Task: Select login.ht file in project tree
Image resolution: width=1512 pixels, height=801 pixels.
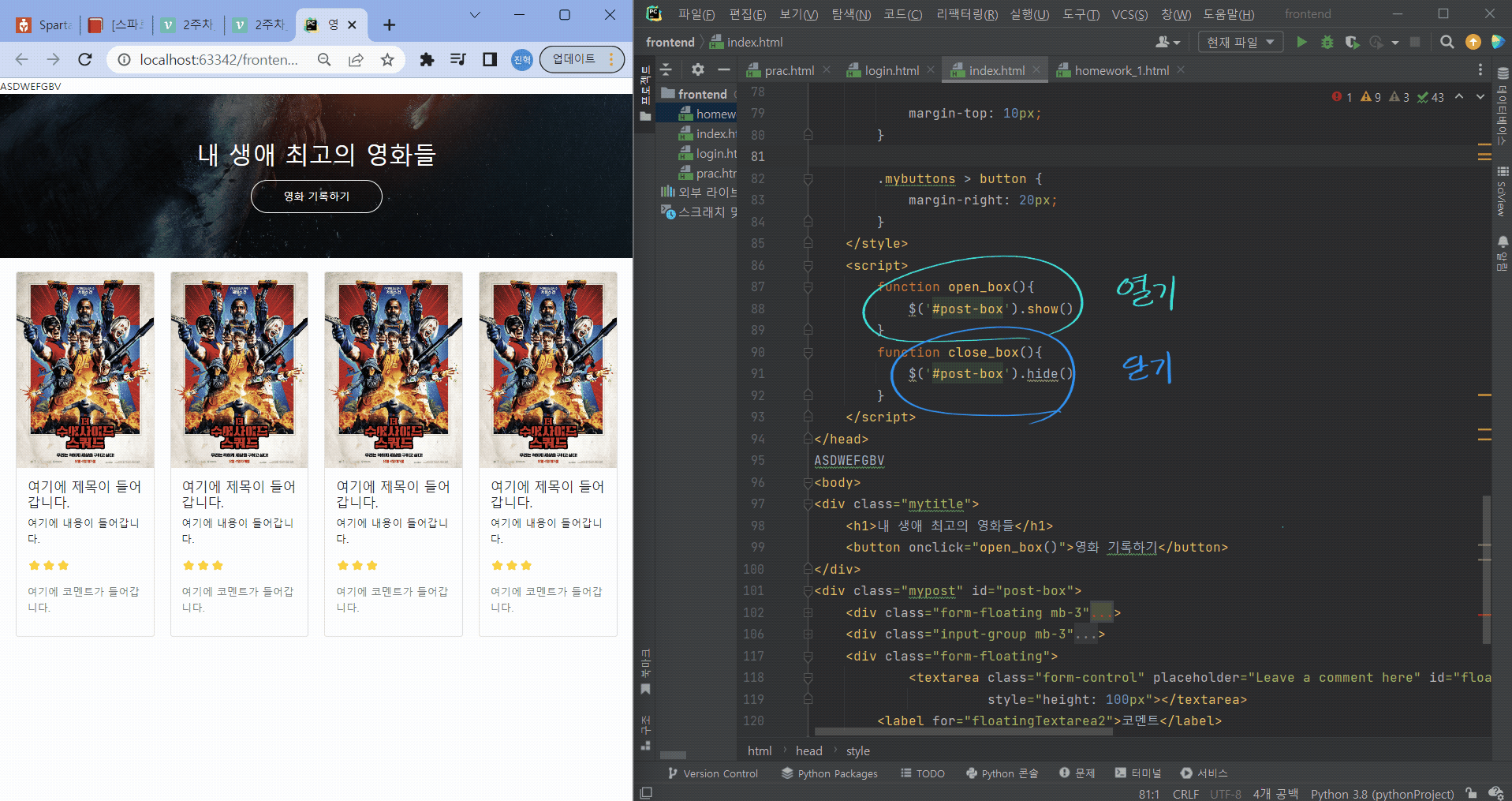Action: [x=708, y=154]
